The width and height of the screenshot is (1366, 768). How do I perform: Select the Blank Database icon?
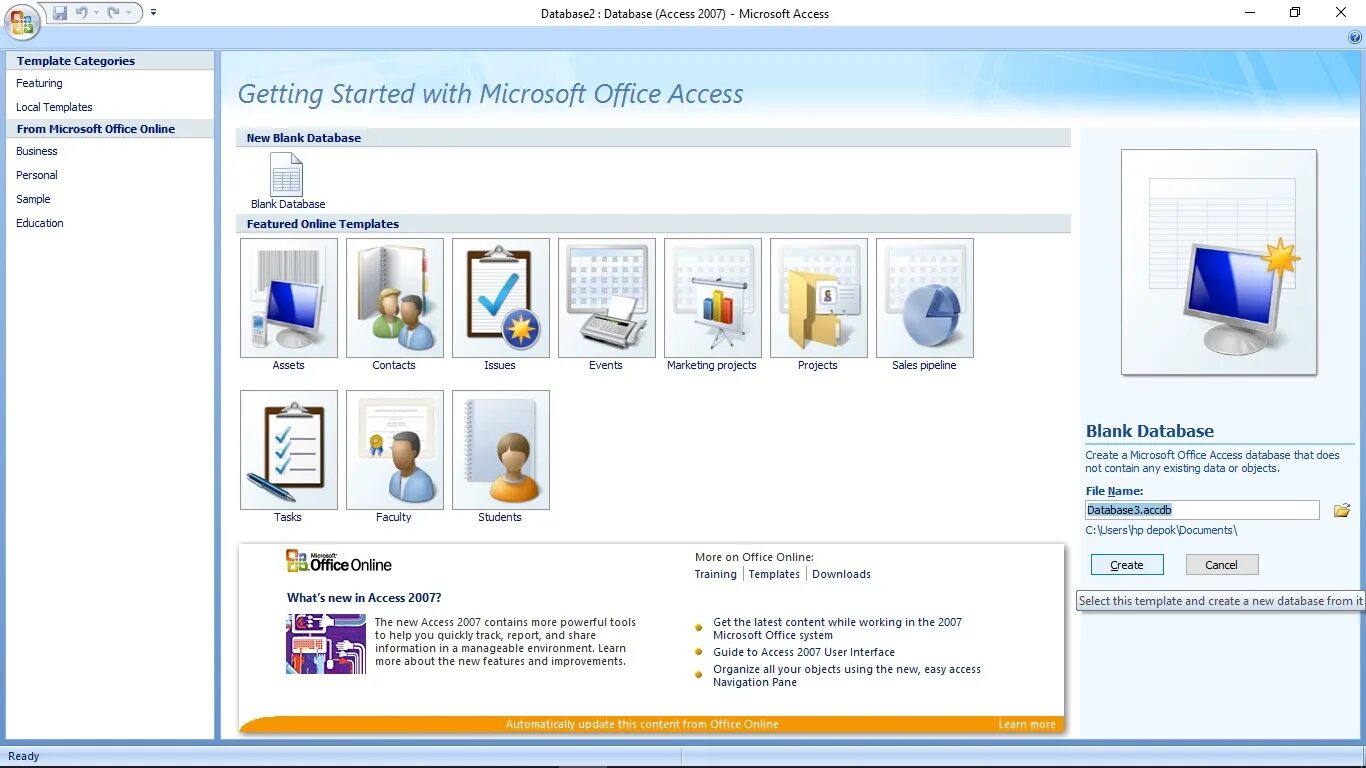287,180
